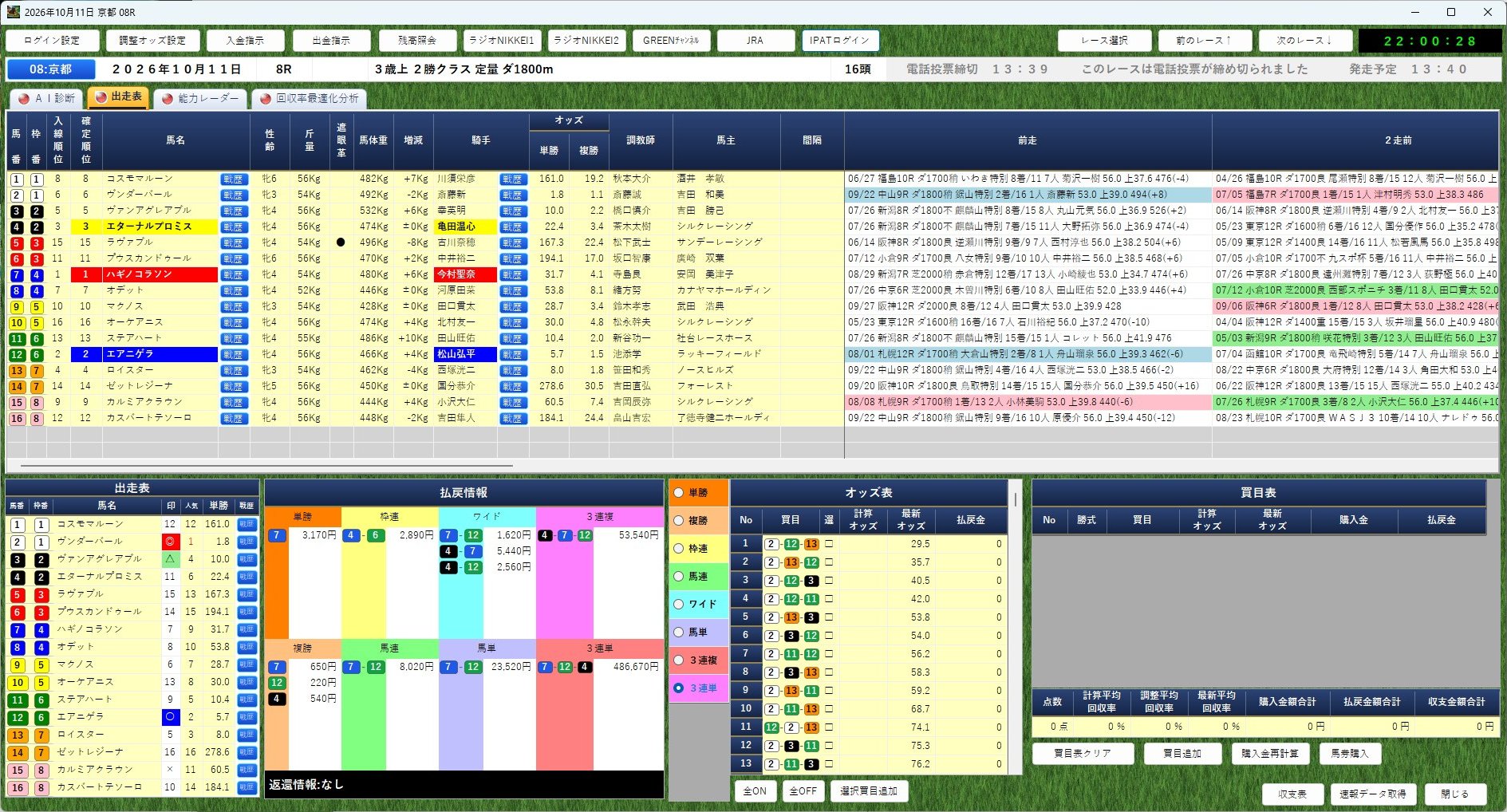Click the app icon in the title bar

[13, 12]
